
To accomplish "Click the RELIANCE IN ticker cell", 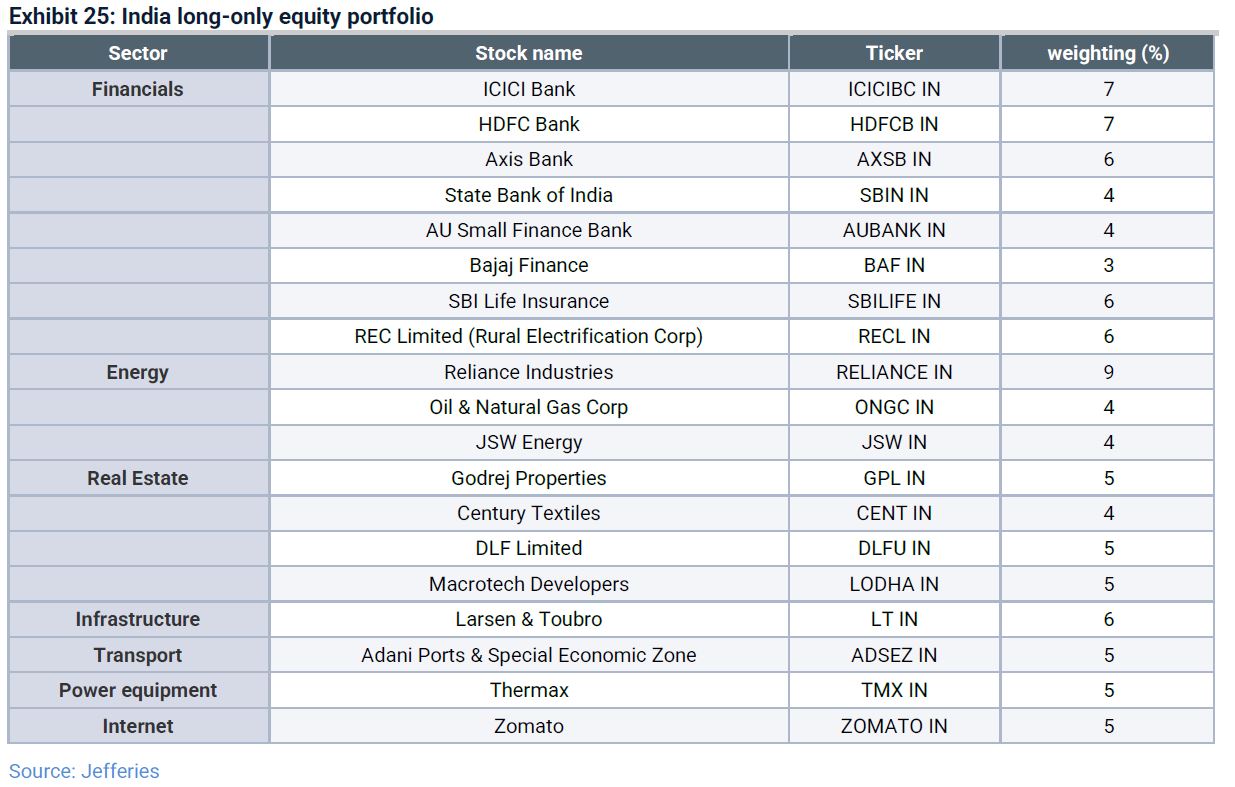I will (x=894, y=372).
